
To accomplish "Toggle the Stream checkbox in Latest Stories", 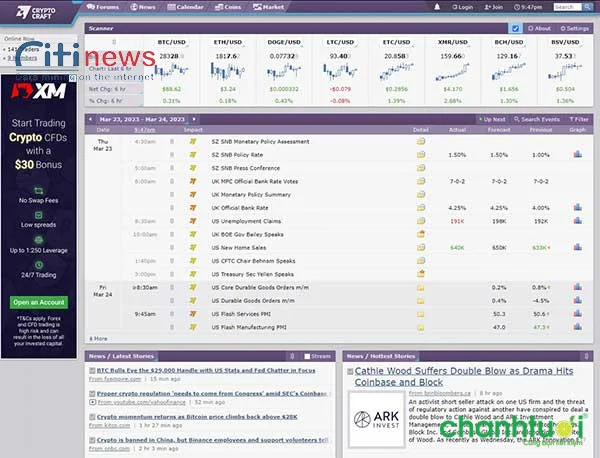I will pyautogui.click(x=307, y=356).
